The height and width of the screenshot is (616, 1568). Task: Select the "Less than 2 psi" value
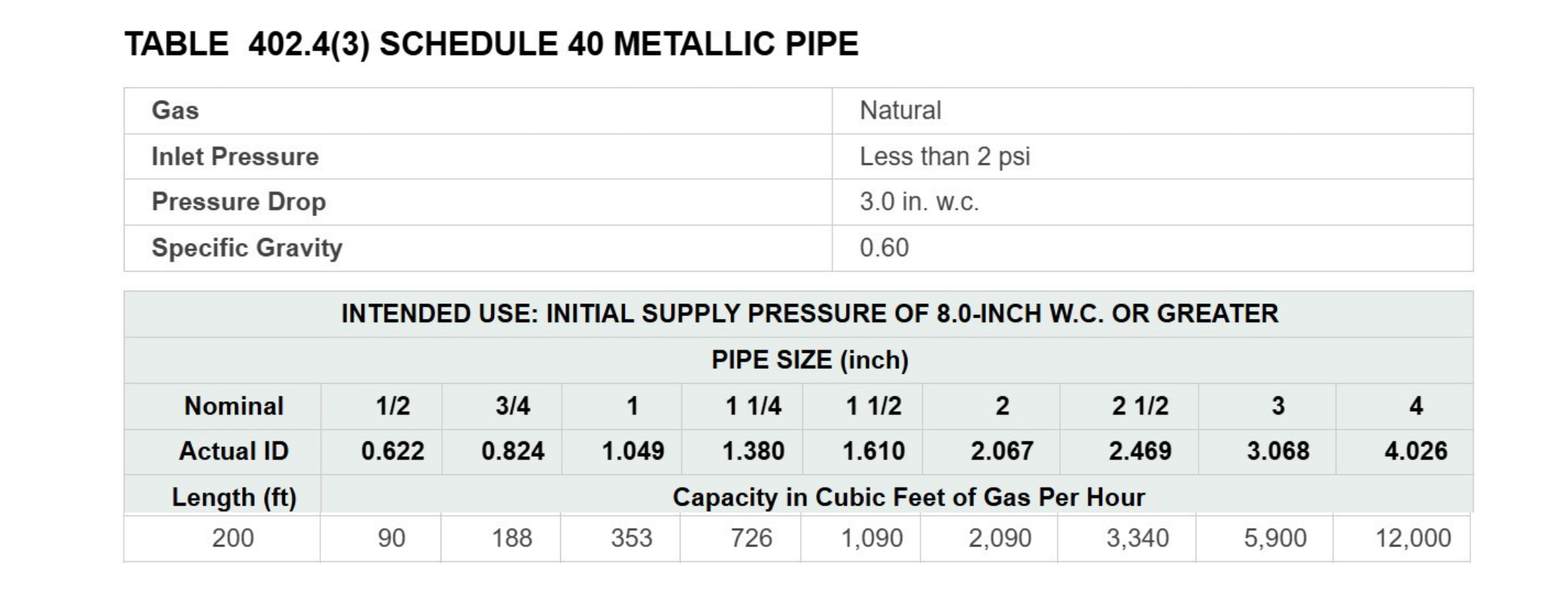tap(944, 156)
